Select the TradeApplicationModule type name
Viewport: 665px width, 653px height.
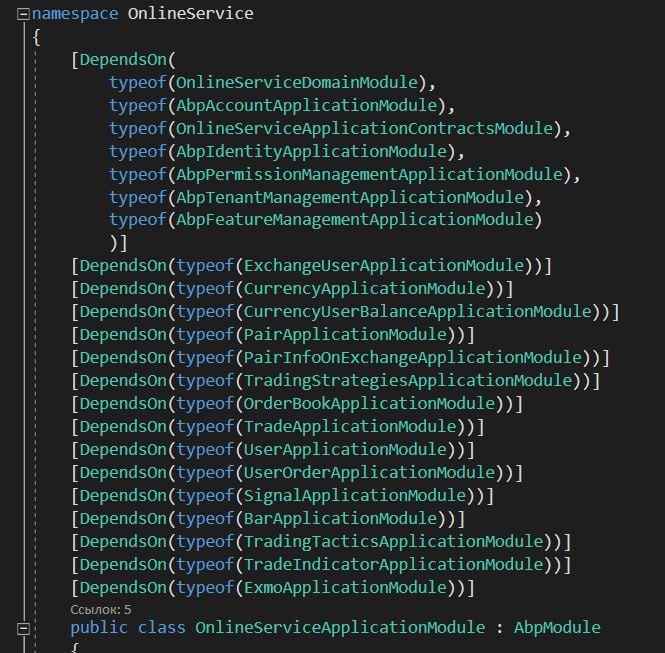(350, 426)
